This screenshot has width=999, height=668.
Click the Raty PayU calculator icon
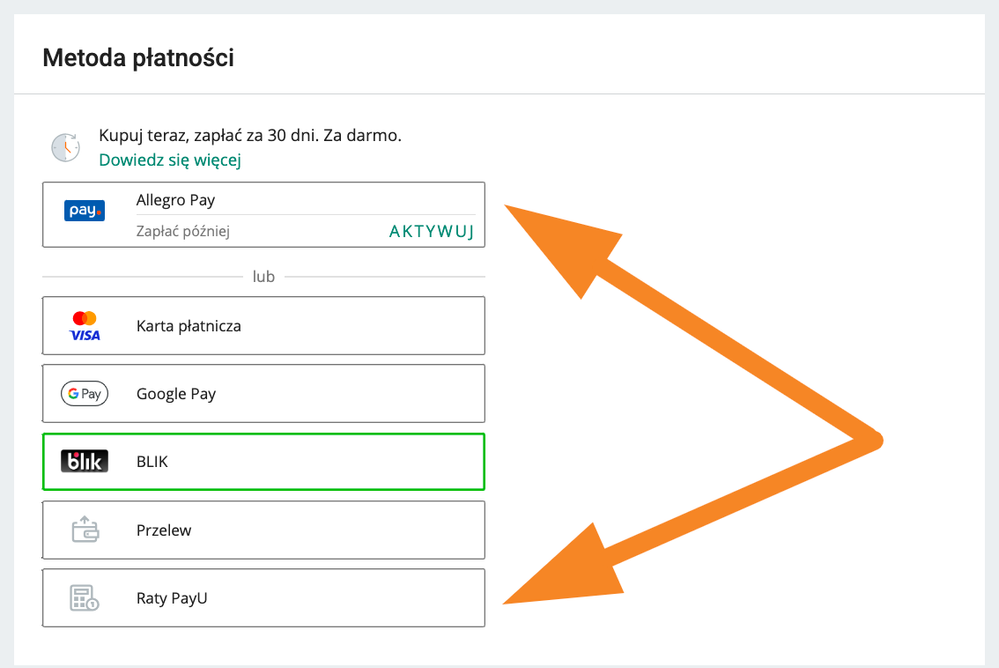coord(84,598)
